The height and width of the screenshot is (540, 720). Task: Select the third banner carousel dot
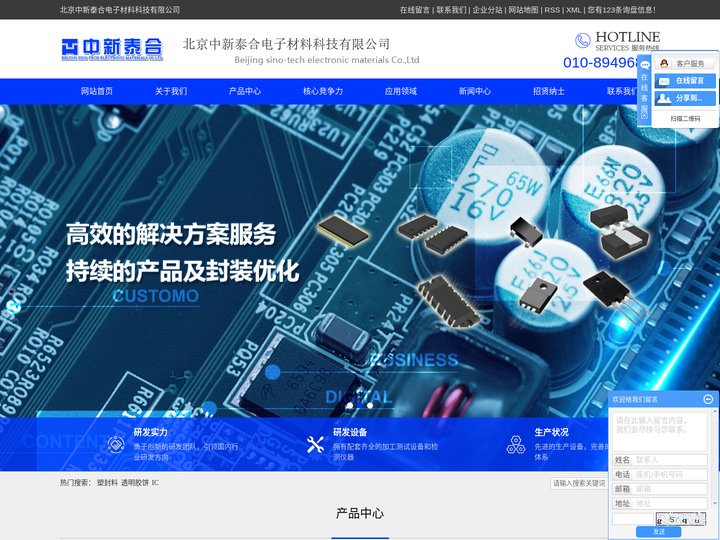(x=370, y=405)
